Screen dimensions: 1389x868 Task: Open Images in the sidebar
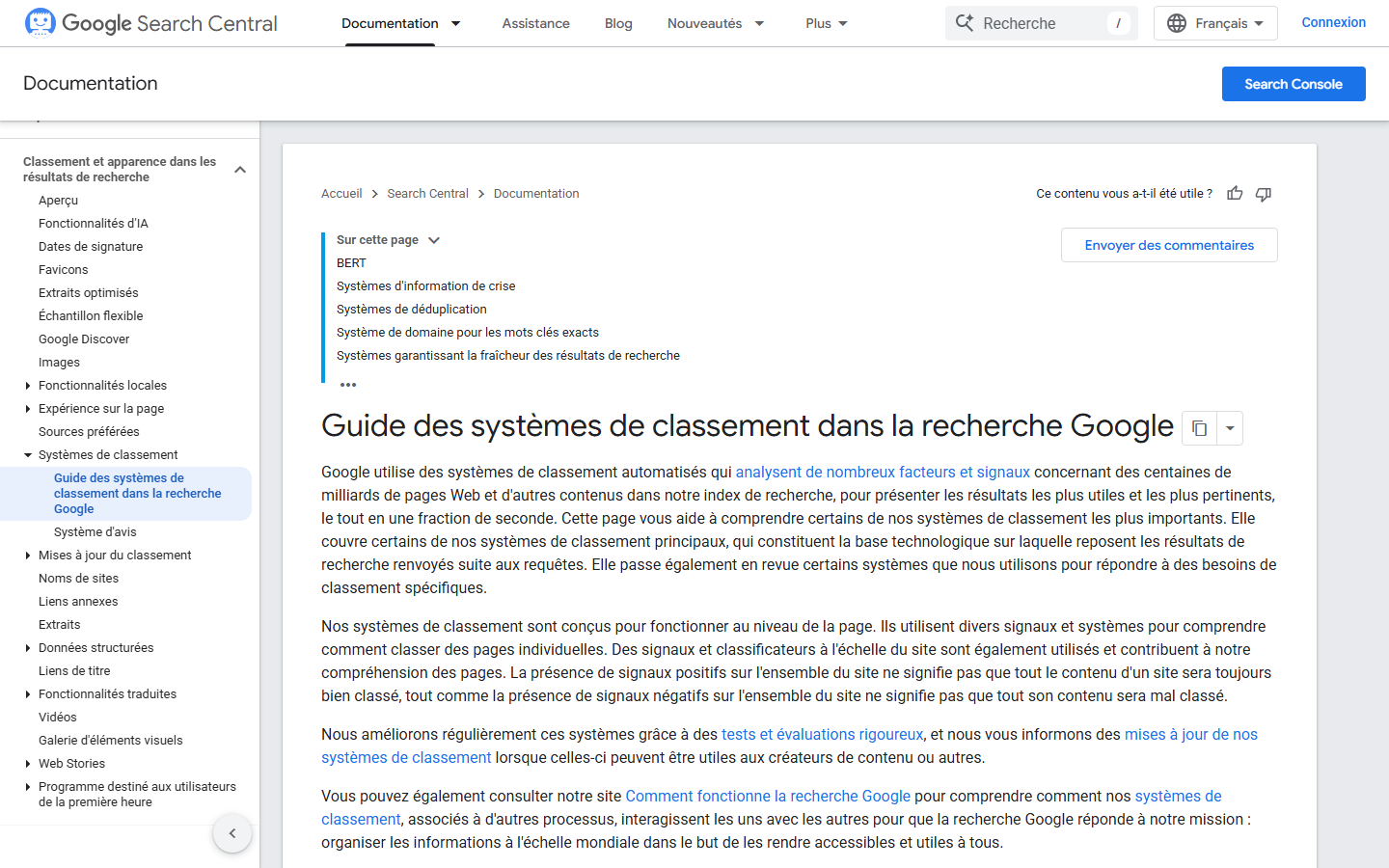(59, 363)
